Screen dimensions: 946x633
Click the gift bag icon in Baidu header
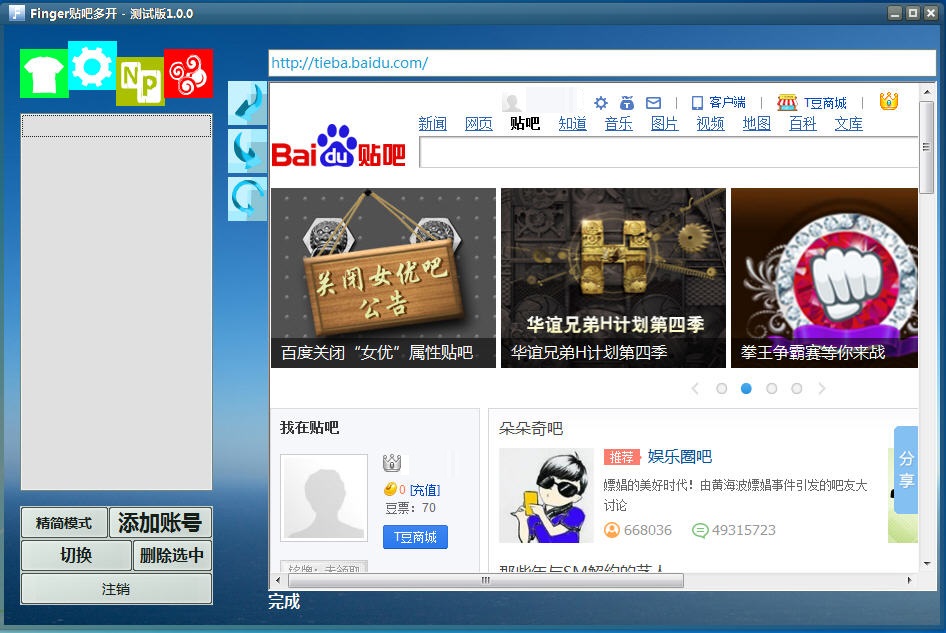tap(627, 103)
